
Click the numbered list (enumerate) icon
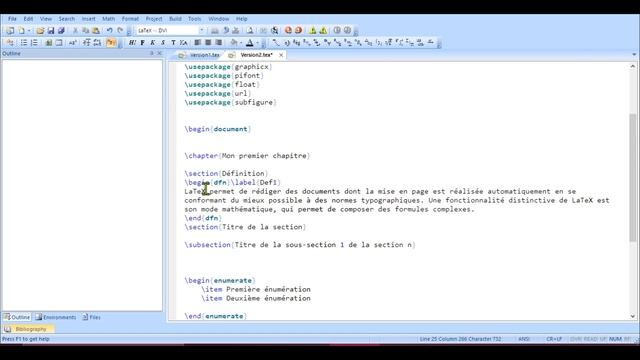34,42
